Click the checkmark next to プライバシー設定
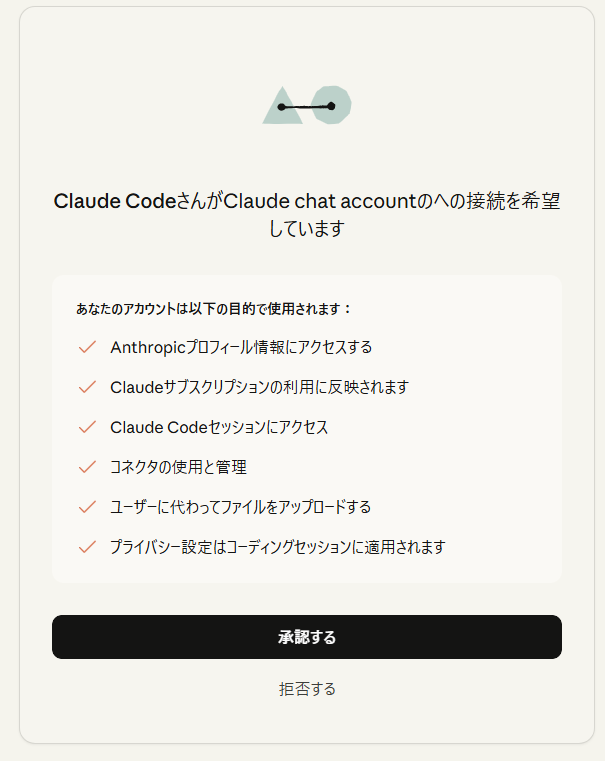Screen dimensions: 605x761 (x=87, y=547)
